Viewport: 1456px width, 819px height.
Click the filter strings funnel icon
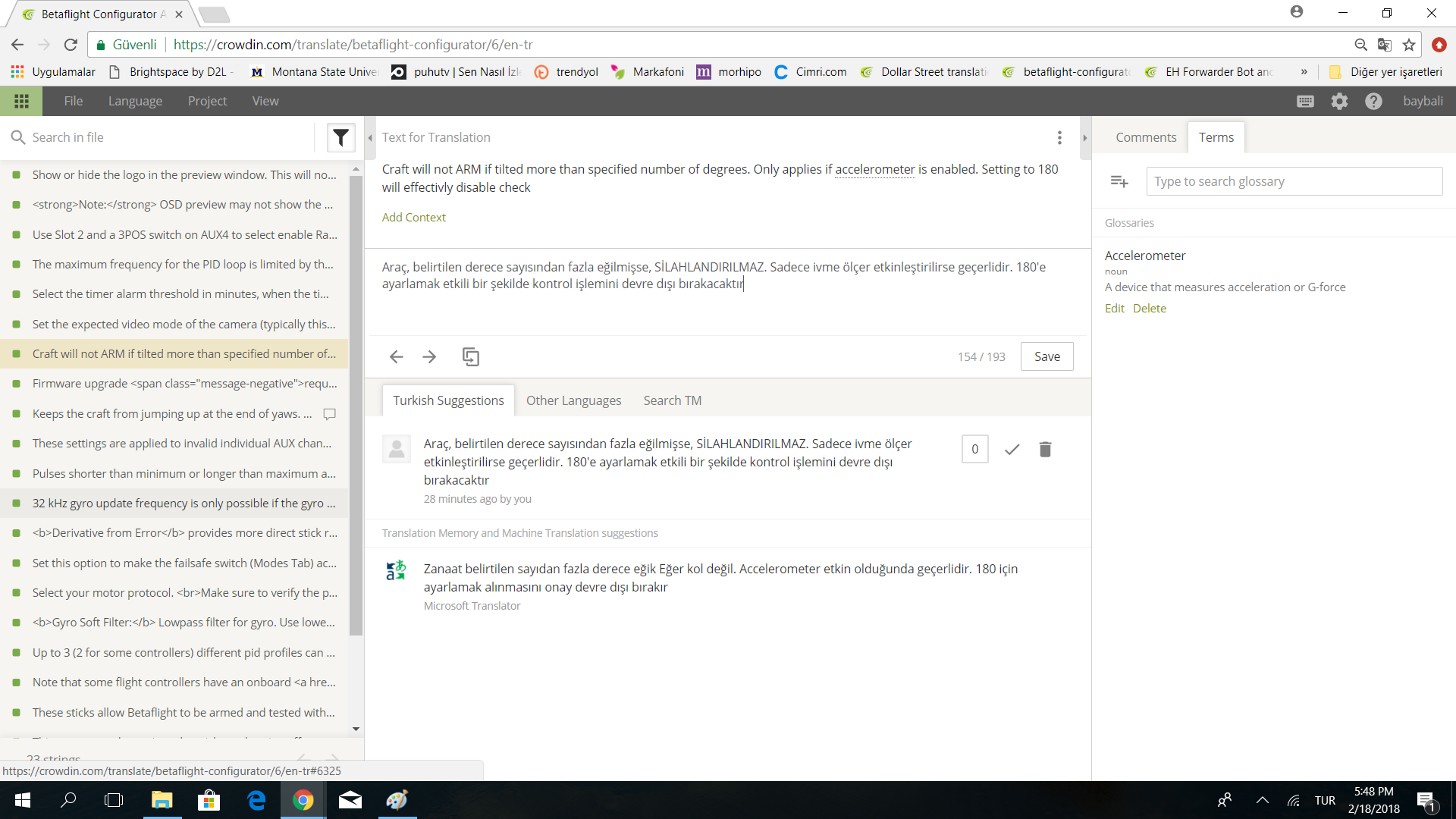pos(340,137)
